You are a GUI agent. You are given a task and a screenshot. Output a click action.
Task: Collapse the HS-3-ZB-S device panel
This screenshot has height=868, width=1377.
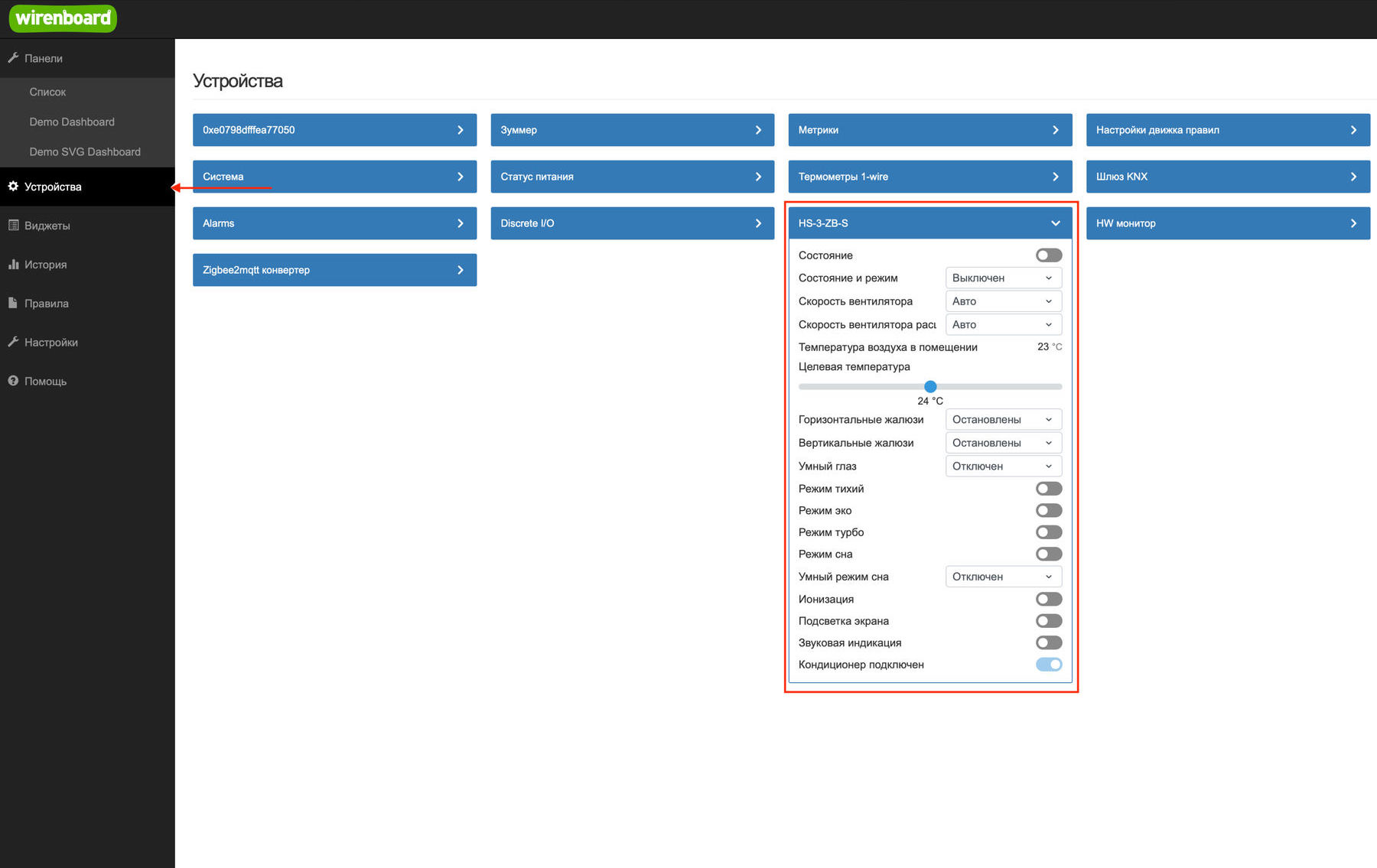click(1055, 223)
